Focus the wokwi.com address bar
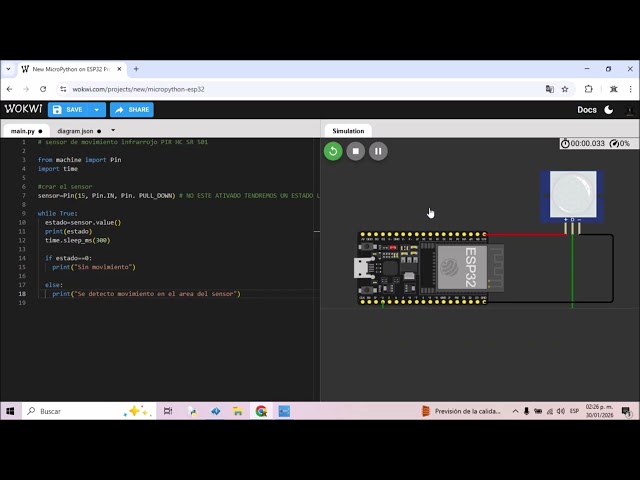Viewport: 640px width, 480px height. [x=302, y=89]
